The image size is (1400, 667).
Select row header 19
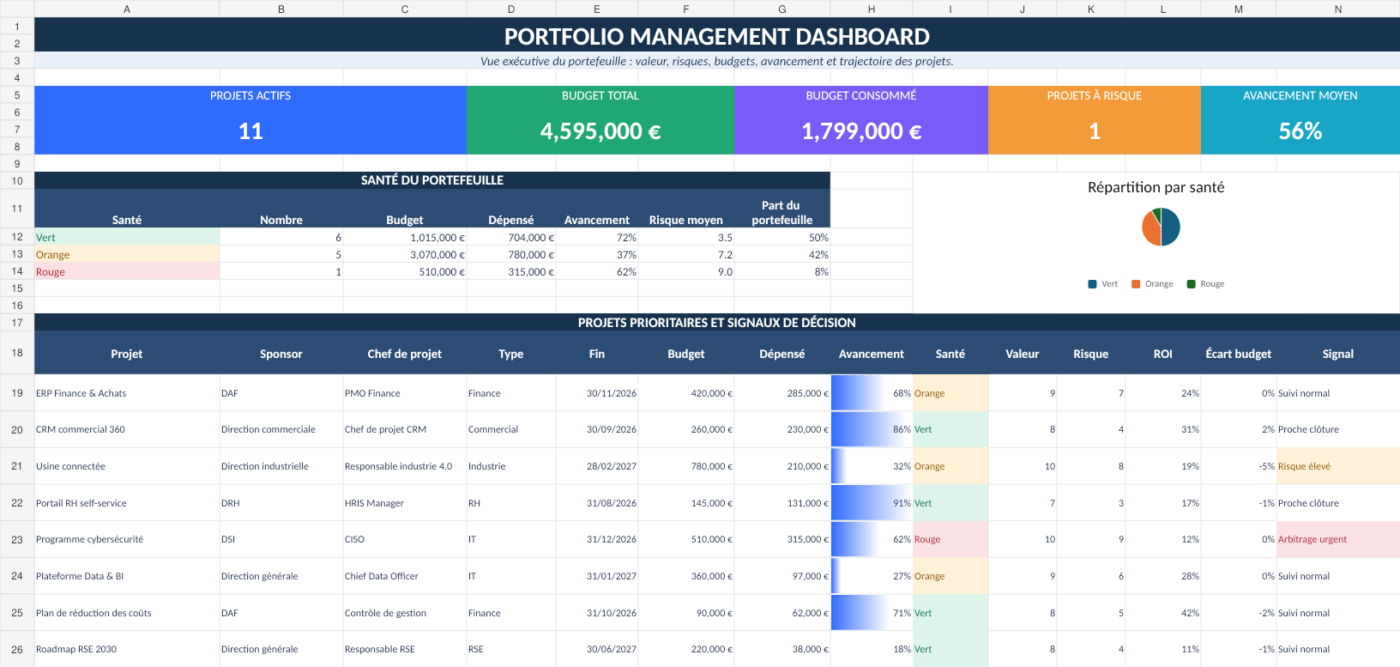(x=17, y=393)
